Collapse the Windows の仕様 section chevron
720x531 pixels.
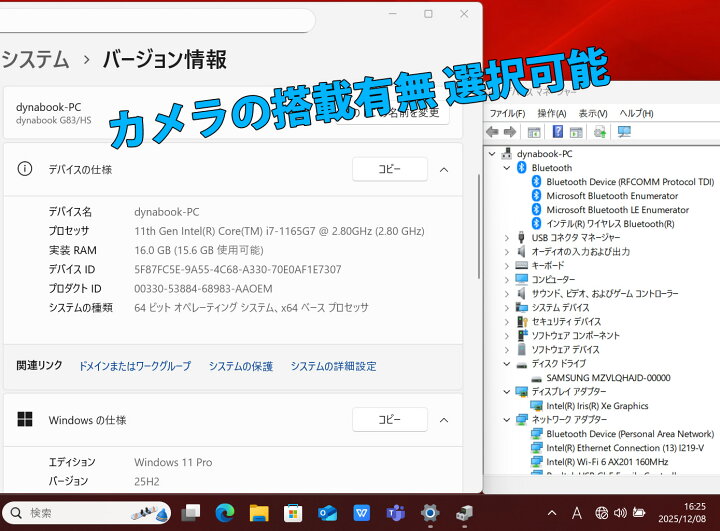pos(444,420)
